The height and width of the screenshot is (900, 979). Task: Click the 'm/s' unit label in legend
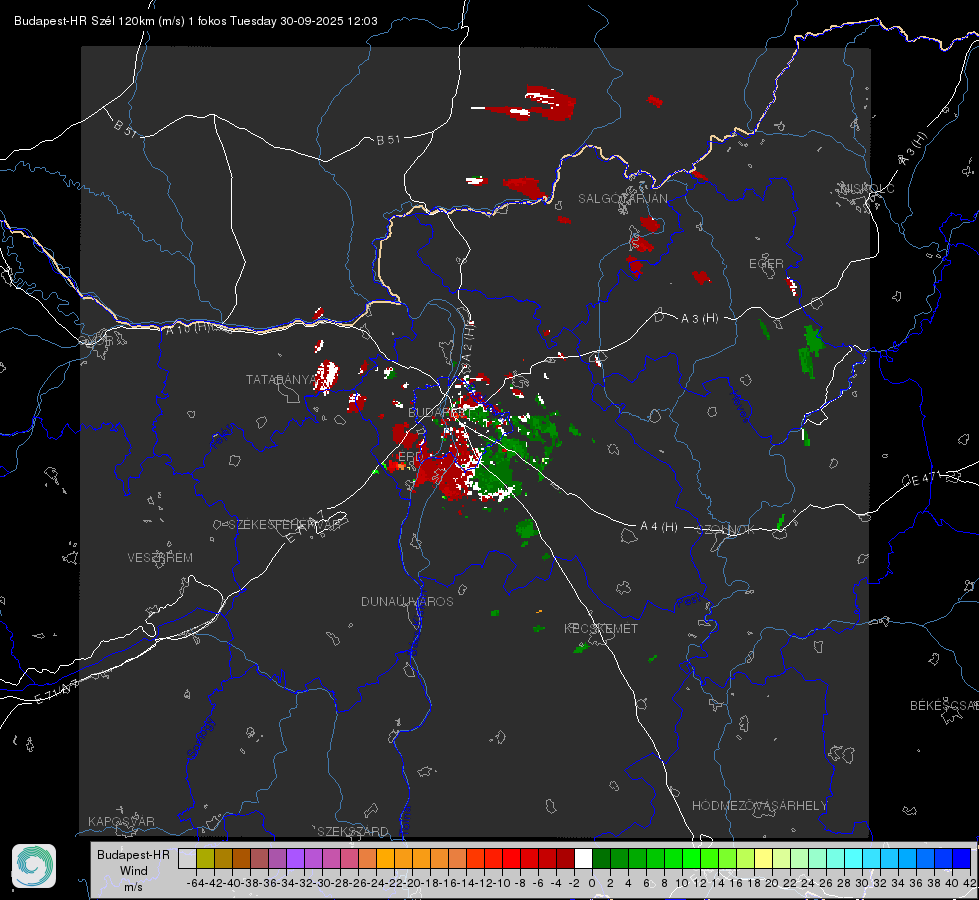tap(133, 887)
